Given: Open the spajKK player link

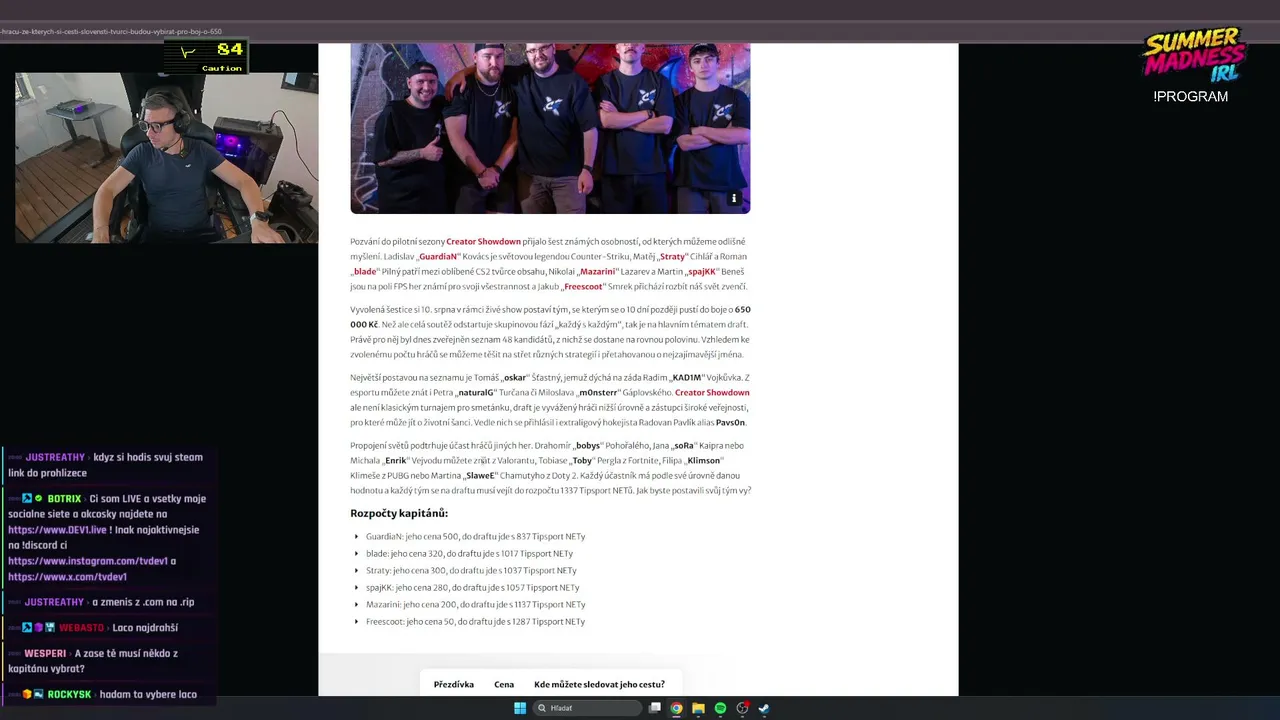Looking at the screenshot, I should pyautogui.click(x=702, y=271).
